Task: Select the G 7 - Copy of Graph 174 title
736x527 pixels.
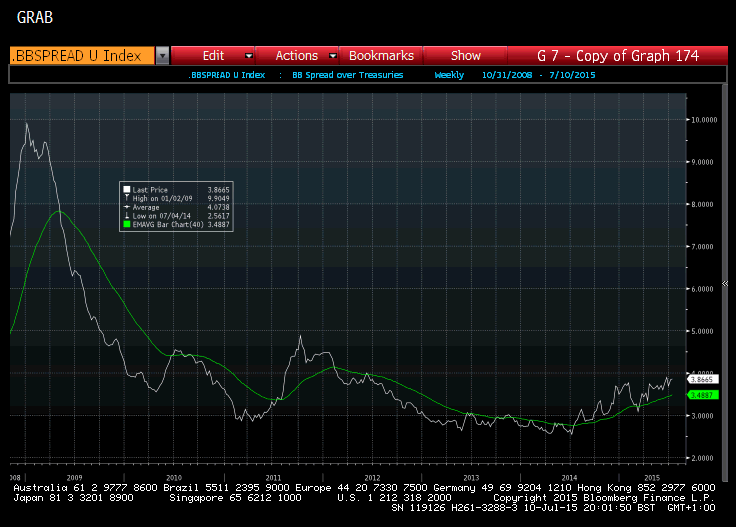Action: (617, 56)
